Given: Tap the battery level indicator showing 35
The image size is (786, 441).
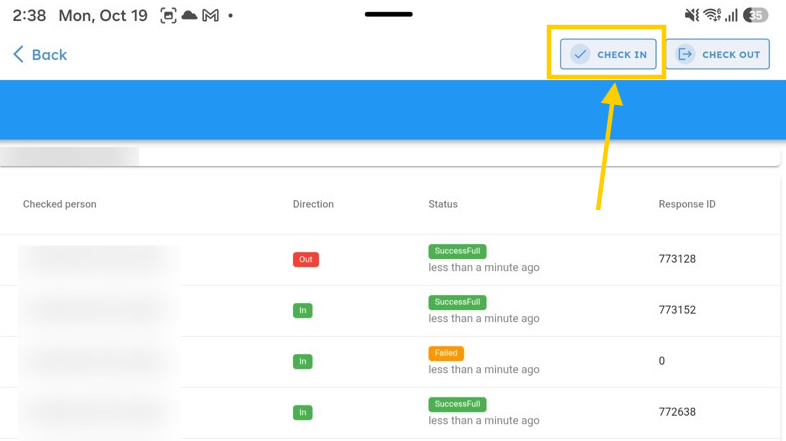Looking at the screenshot, I should [755, 16].
